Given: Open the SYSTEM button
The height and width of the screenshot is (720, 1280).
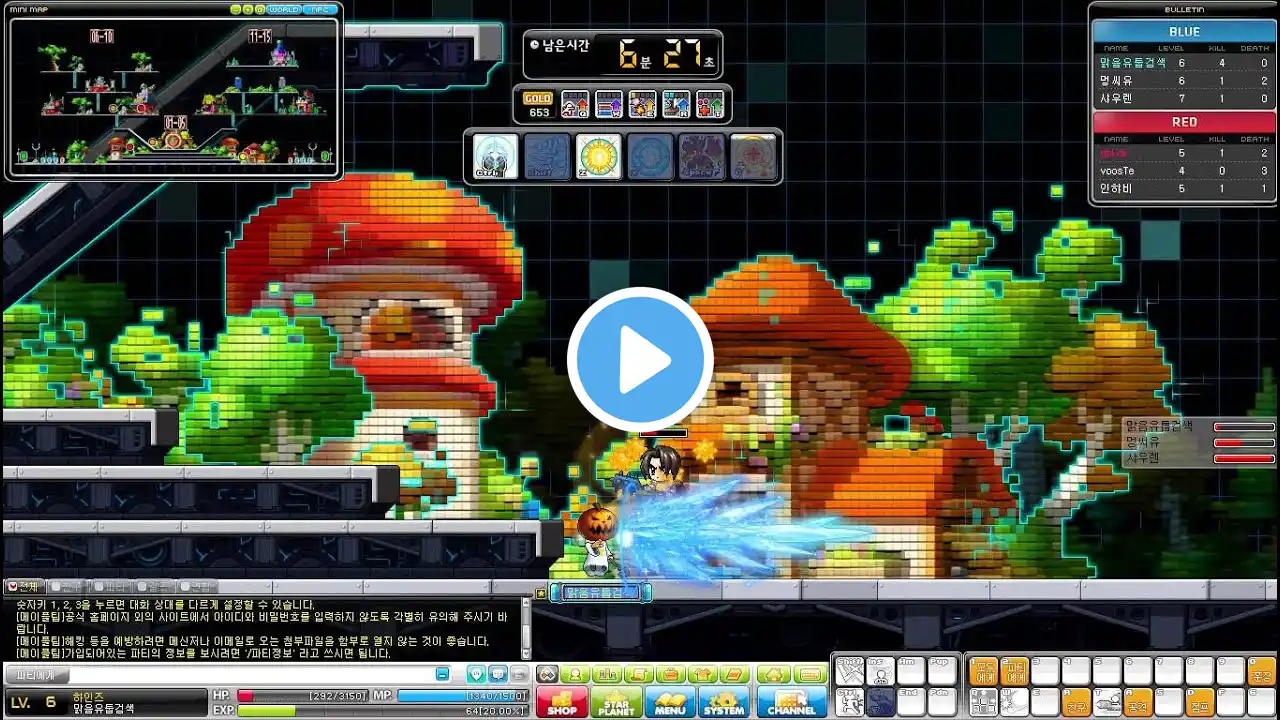Looking at the screenshot, I should [x=723, y=701].
